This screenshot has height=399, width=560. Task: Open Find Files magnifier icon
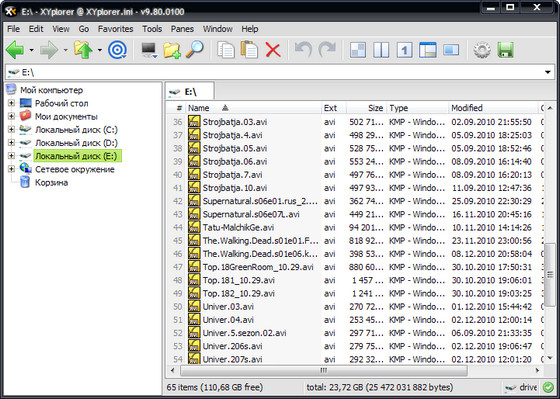point(195,50)
